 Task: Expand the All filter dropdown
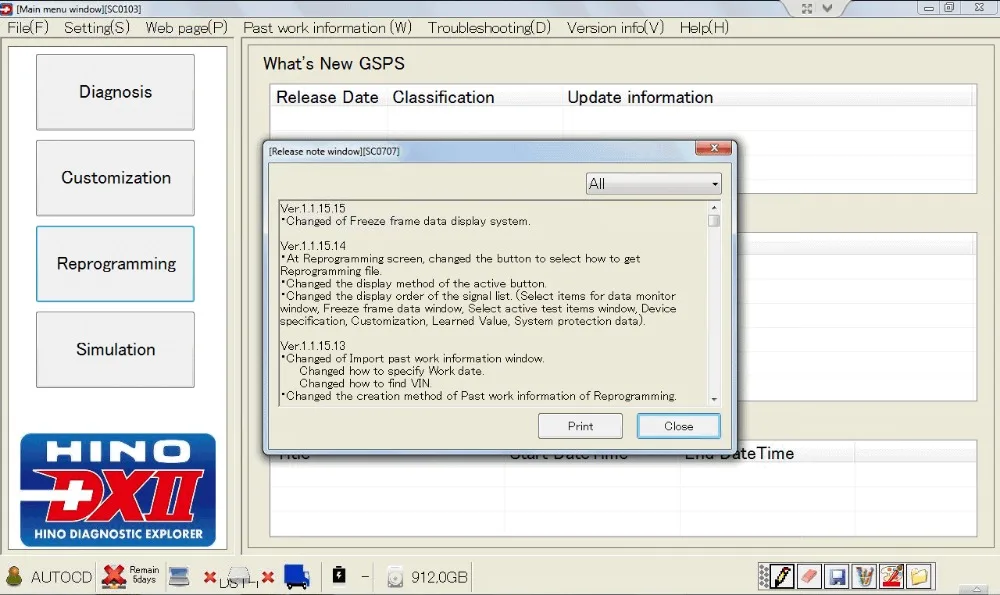654,184
